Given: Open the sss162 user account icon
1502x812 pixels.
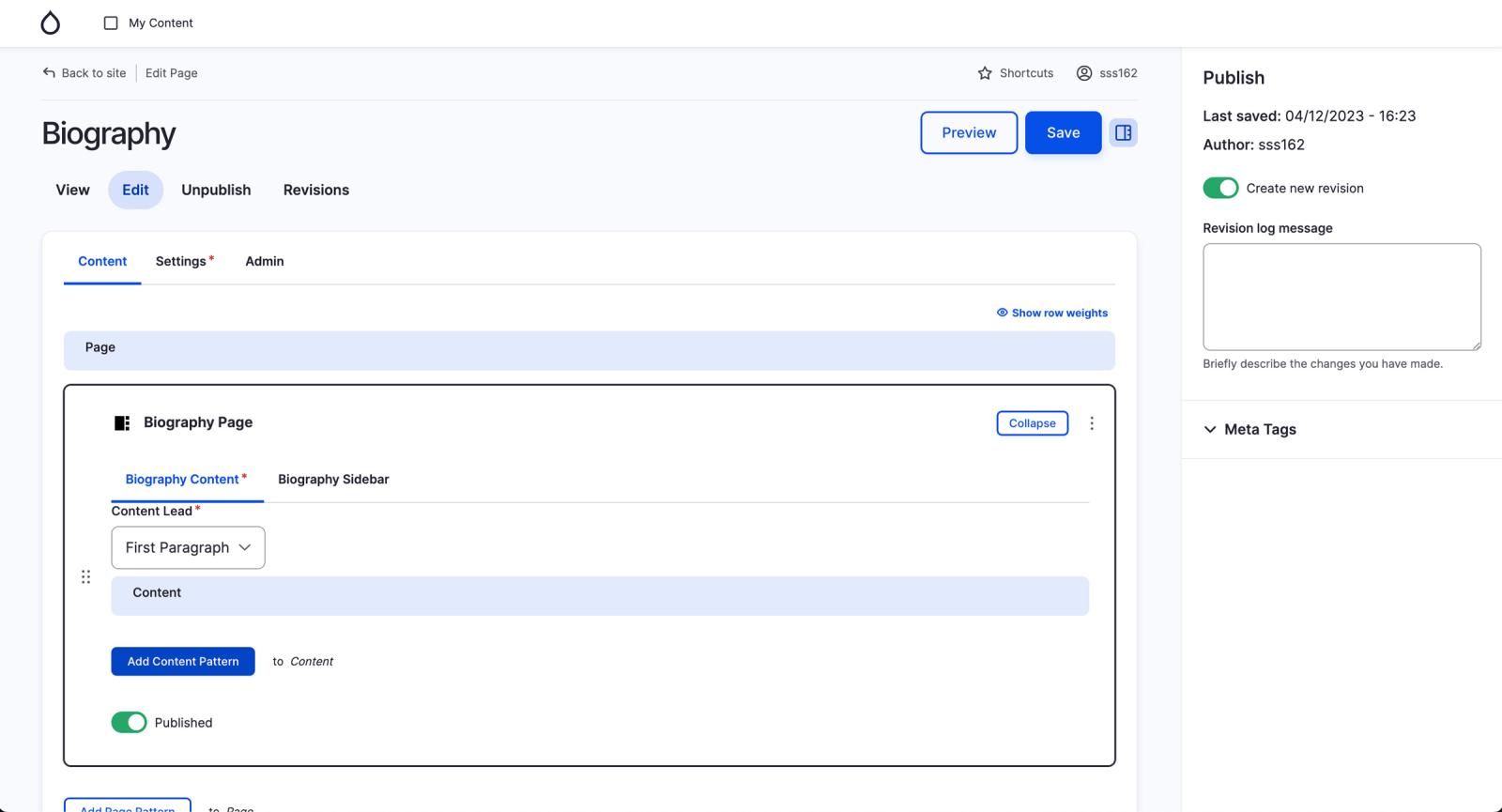Looking at the screenshot, I should coord(1084,73).
